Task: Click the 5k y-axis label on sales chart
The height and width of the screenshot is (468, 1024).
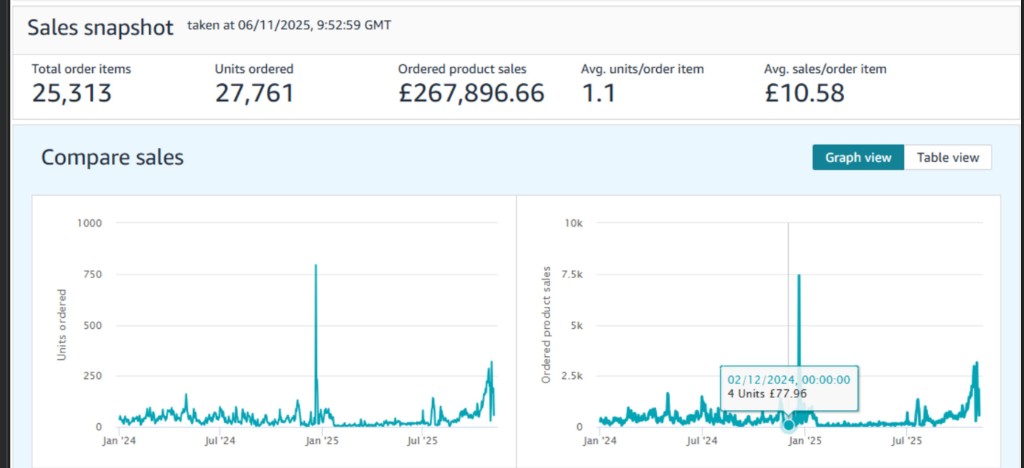Action: [577, 325]
